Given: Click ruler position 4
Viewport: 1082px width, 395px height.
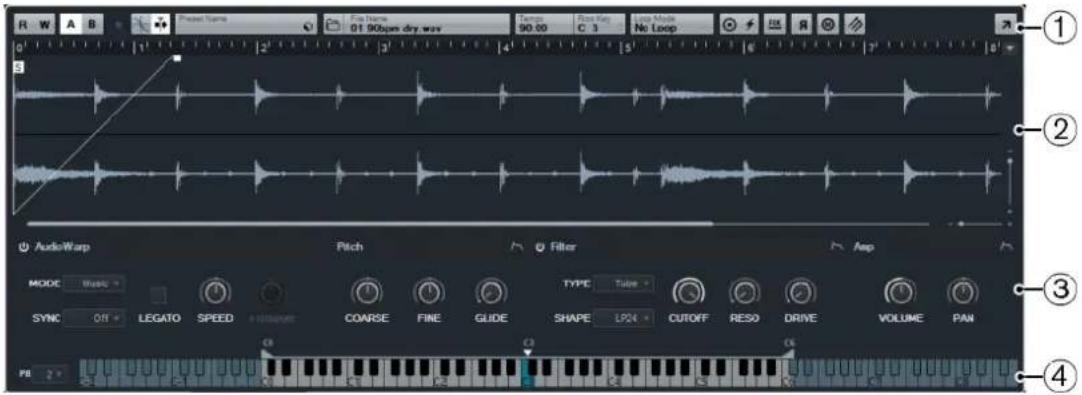Looking at the screenshot, I should [506, 49].
